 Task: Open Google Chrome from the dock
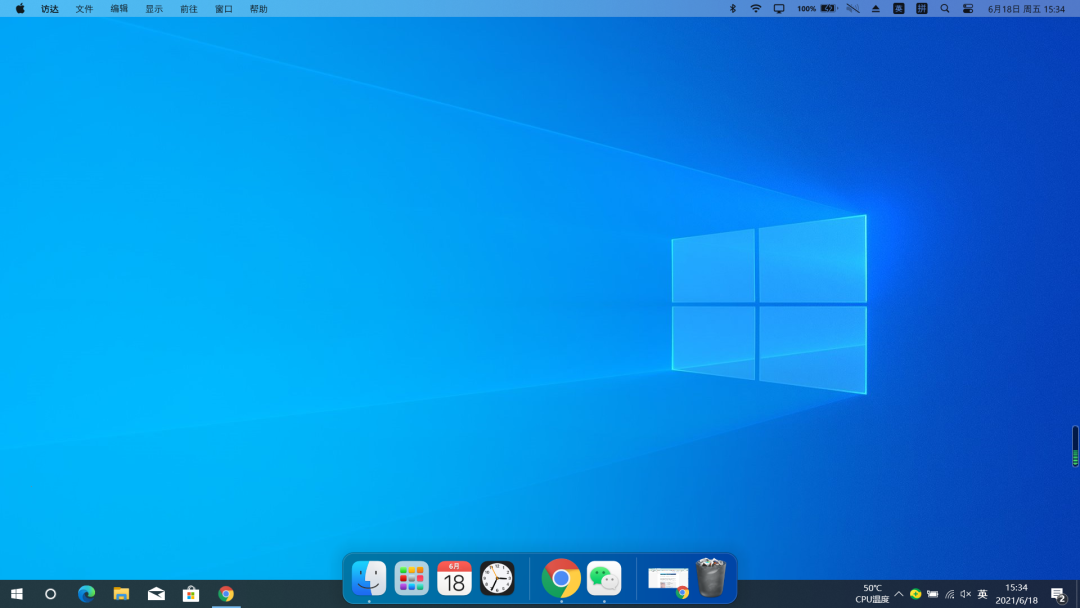point(561,578)
